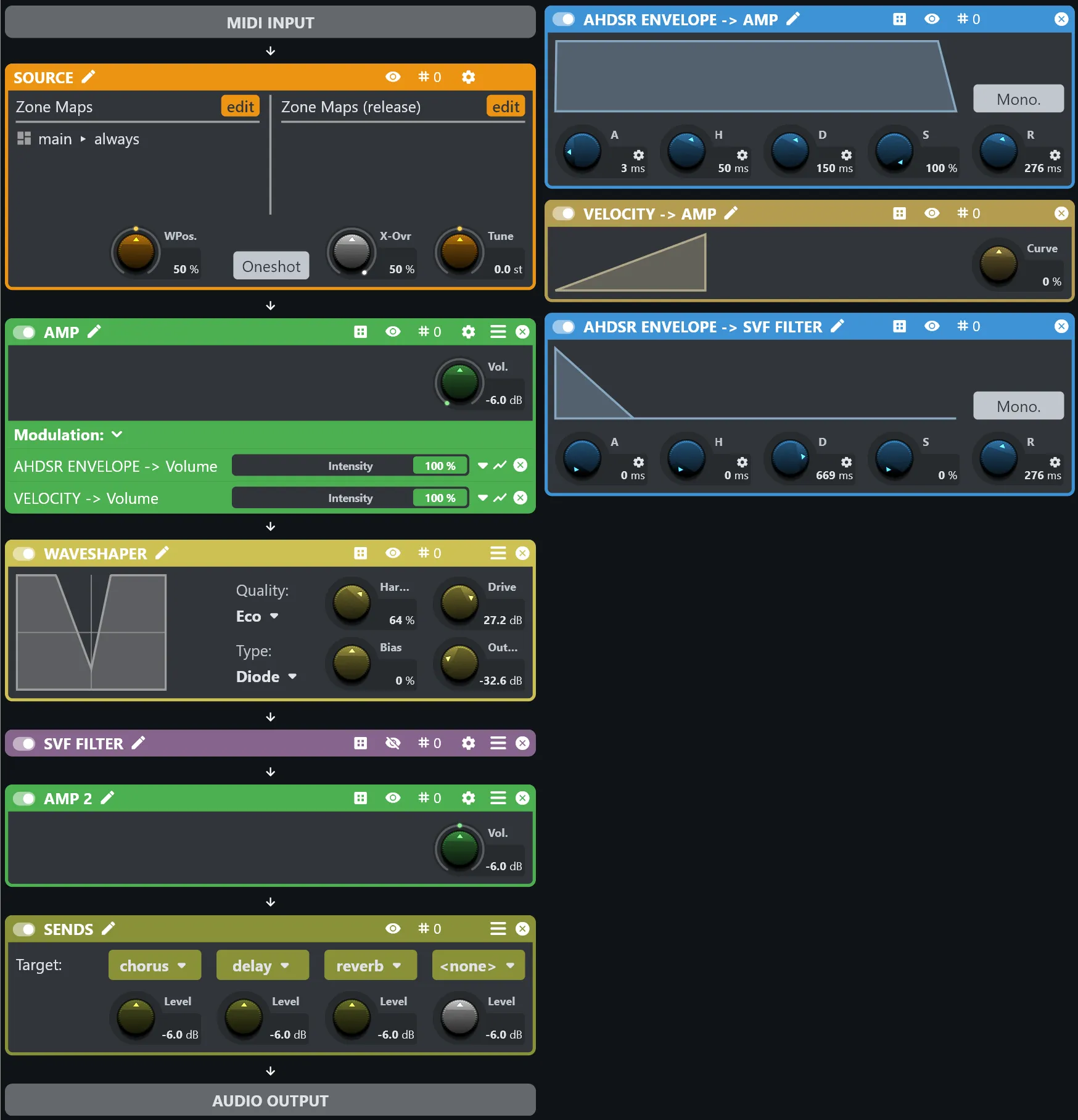Viewport: 1078px width, 1120px height.
Task: Click the hamburger menu icon on WAVESHAPER
Action: (x=498, y=553)
